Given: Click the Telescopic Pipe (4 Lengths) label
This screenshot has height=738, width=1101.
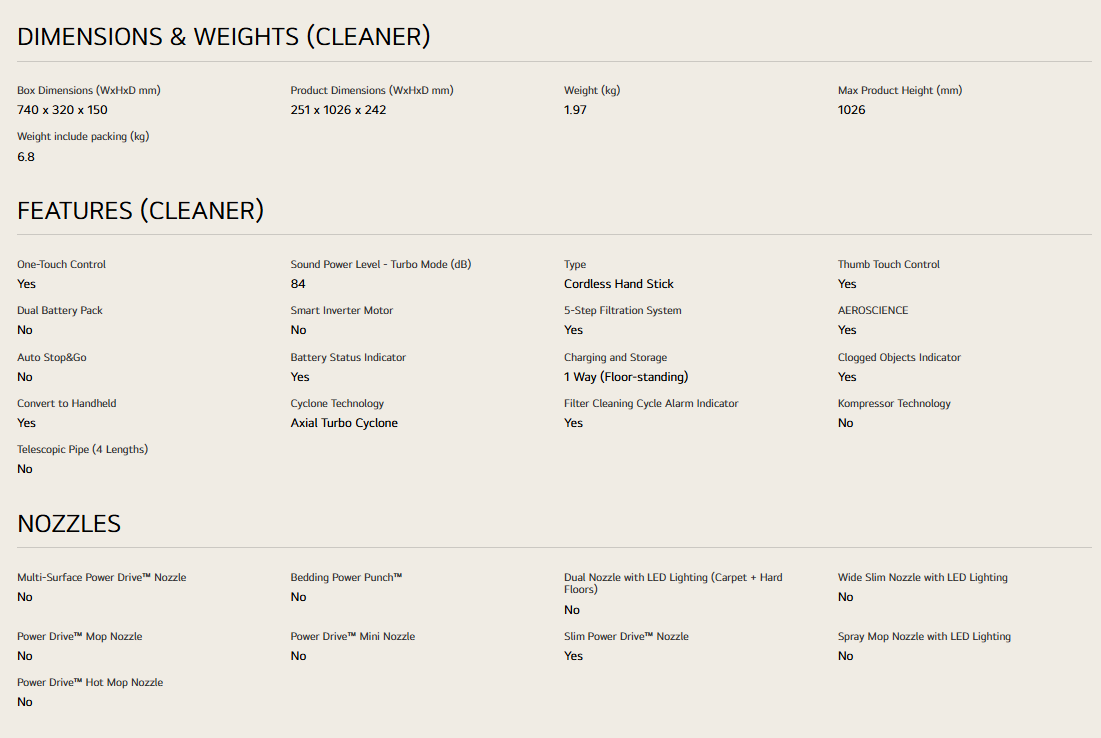Looking at the screenshot, I should click(82, 449).
